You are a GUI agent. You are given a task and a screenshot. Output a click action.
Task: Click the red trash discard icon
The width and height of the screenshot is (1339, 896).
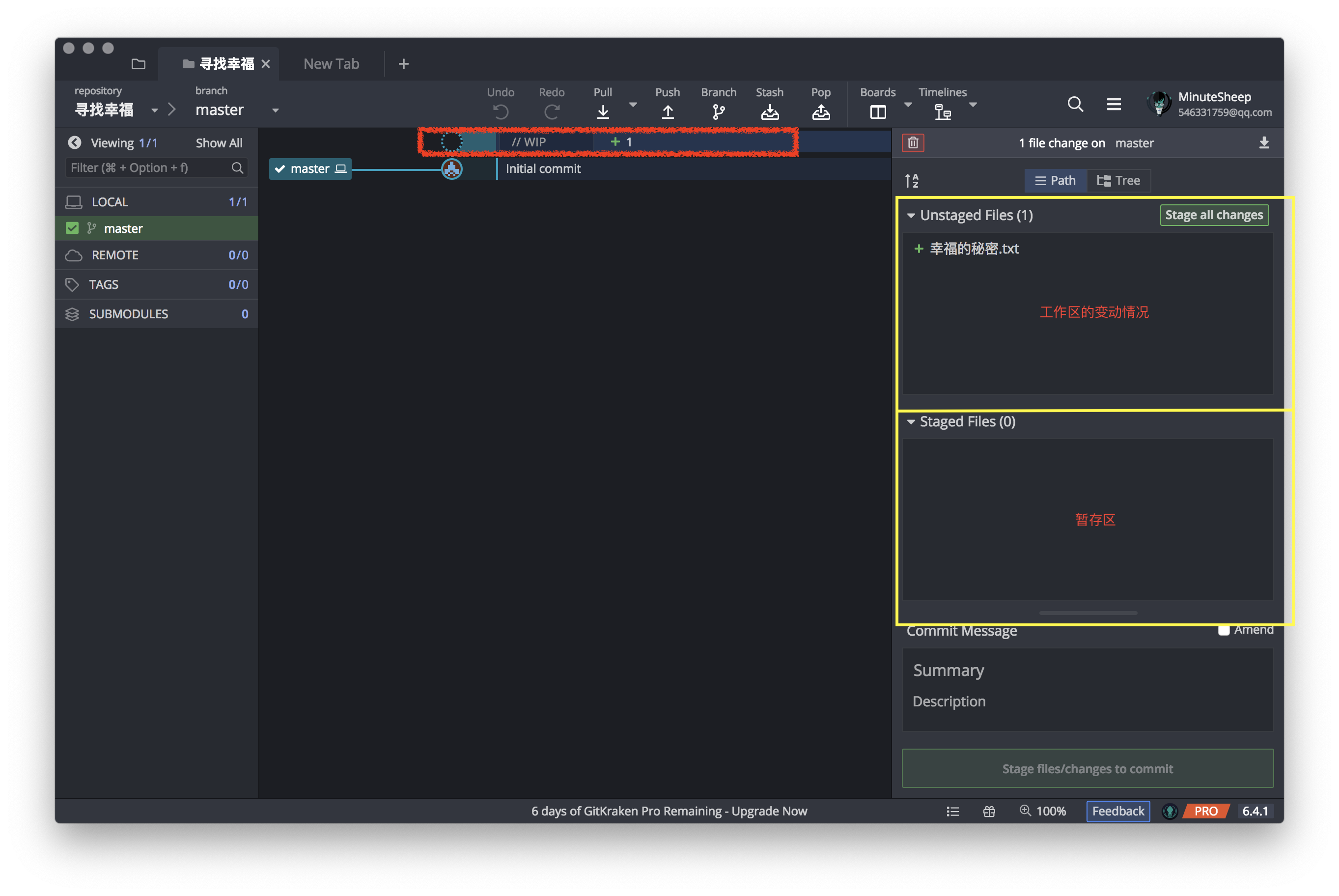tap(913, 143)
